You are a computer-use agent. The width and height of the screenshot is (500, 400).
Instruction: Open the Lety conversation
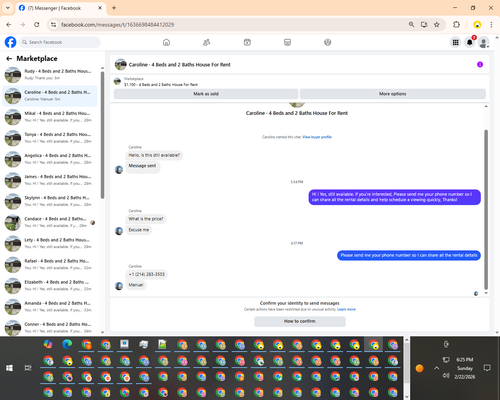[x=50, y=243]
